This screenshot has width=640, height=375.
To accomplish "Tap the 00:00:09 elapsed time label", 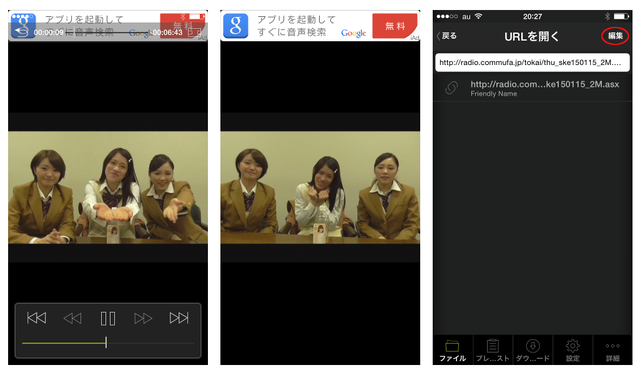I will pyautogui.click(x=49, y=32).
